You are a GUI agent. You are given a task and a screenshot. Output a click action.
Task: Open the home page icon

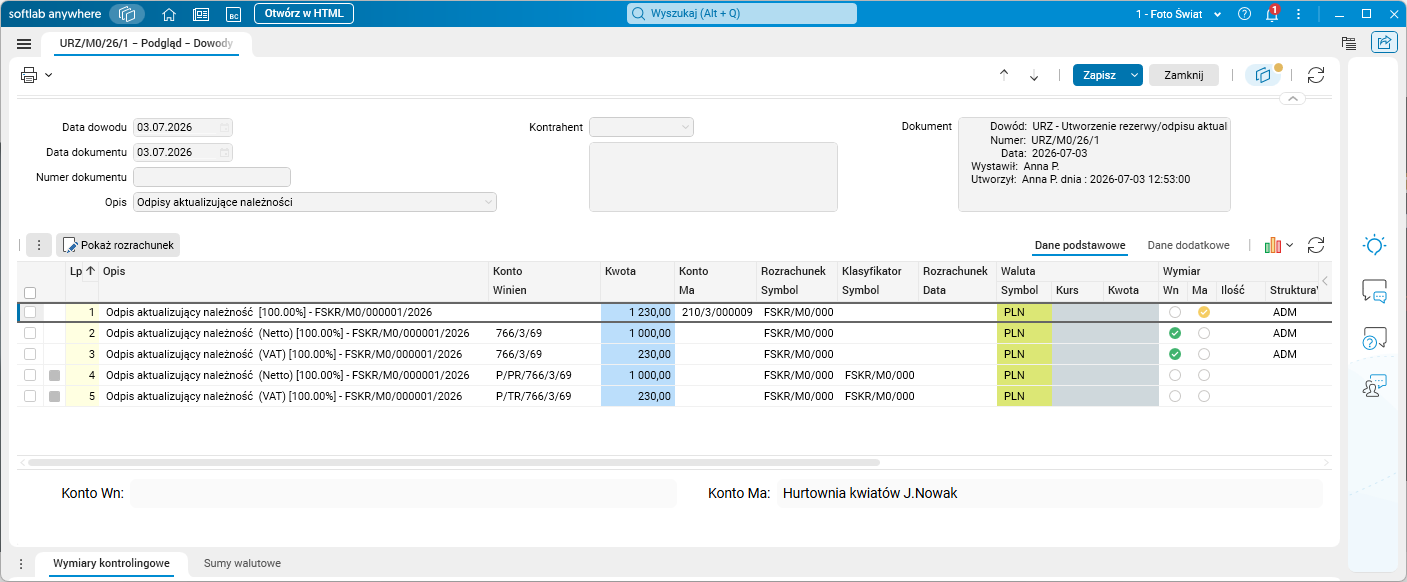click(x=169, y=14)
